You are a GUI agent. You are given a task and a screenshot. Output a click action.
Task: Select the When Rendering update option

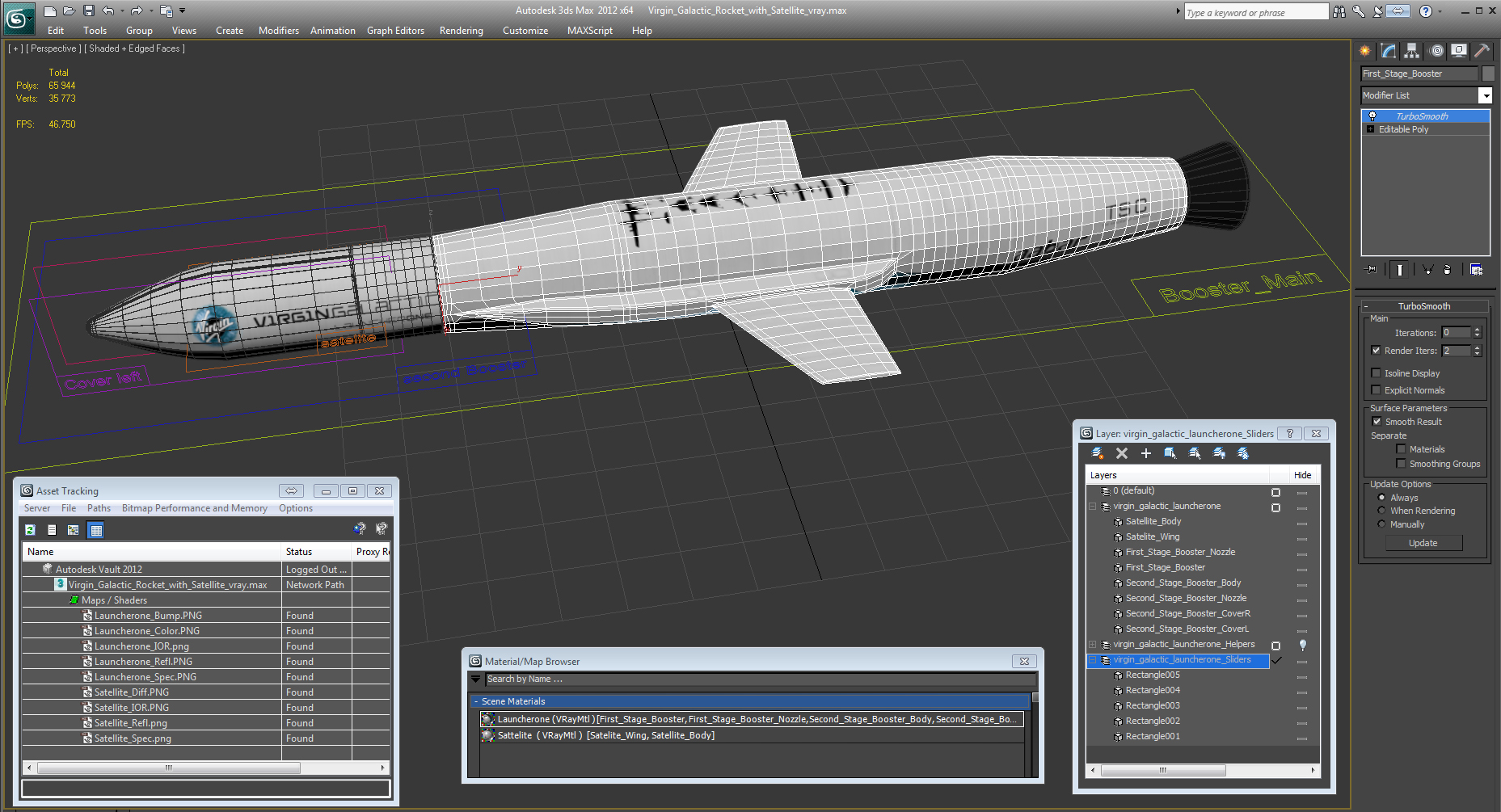1381,511
